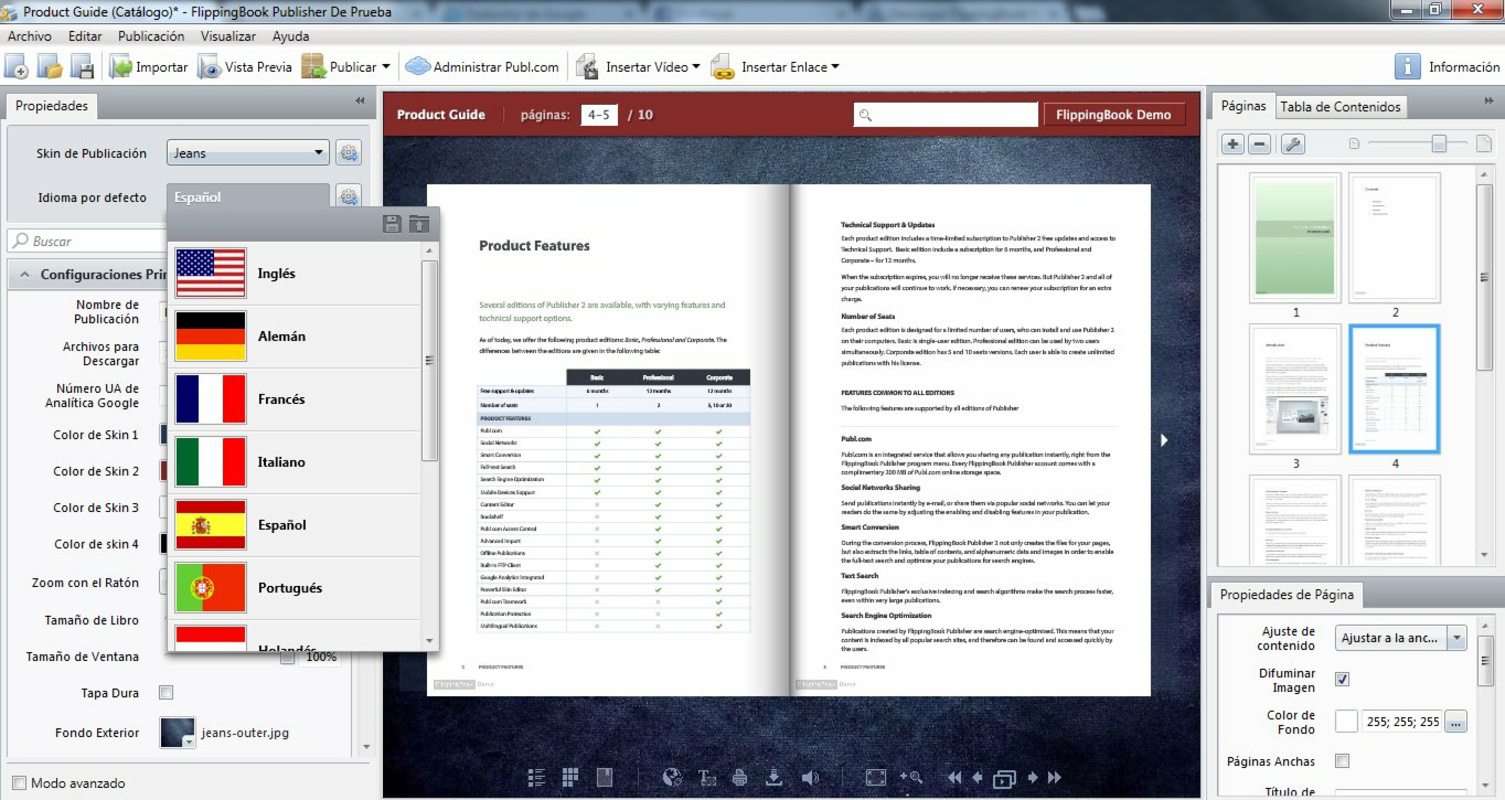
Task: Click the ellipsis button beside Color de Fondo
Action: click(1455, 721)
